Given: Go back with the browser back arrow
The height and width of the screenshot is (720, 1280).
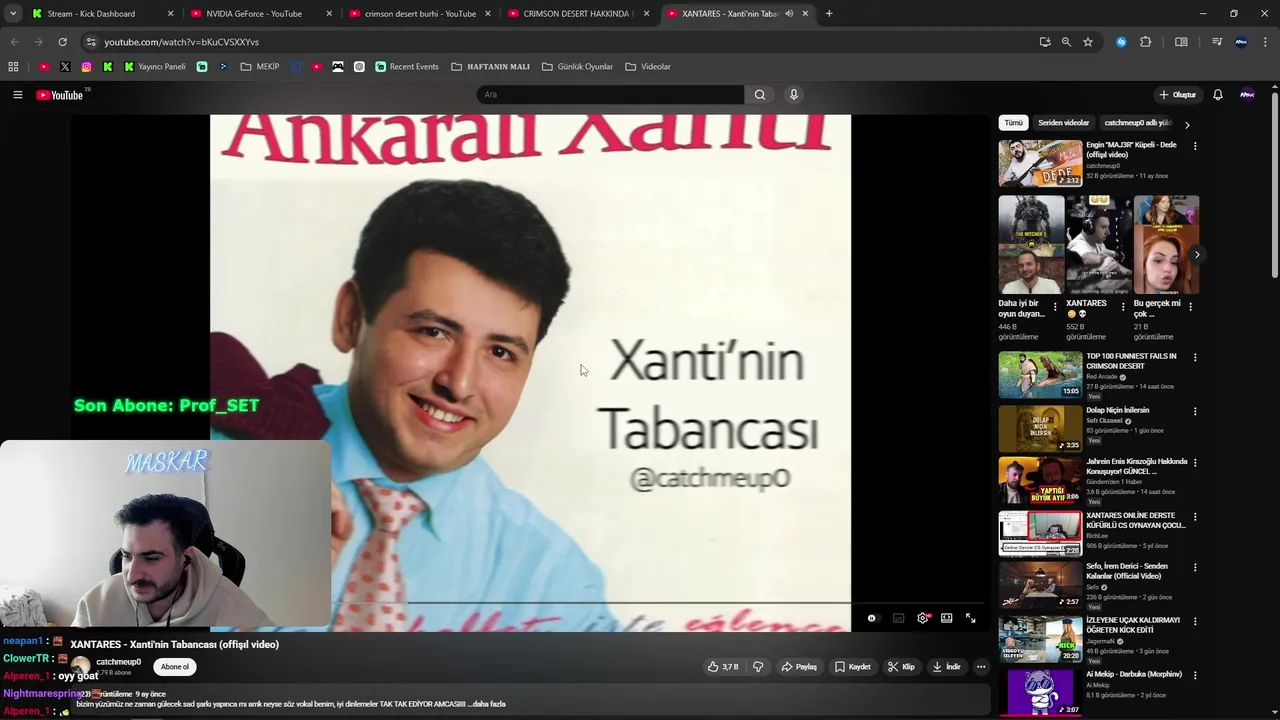Looking at the screenshot, I should tap(14, 42).
